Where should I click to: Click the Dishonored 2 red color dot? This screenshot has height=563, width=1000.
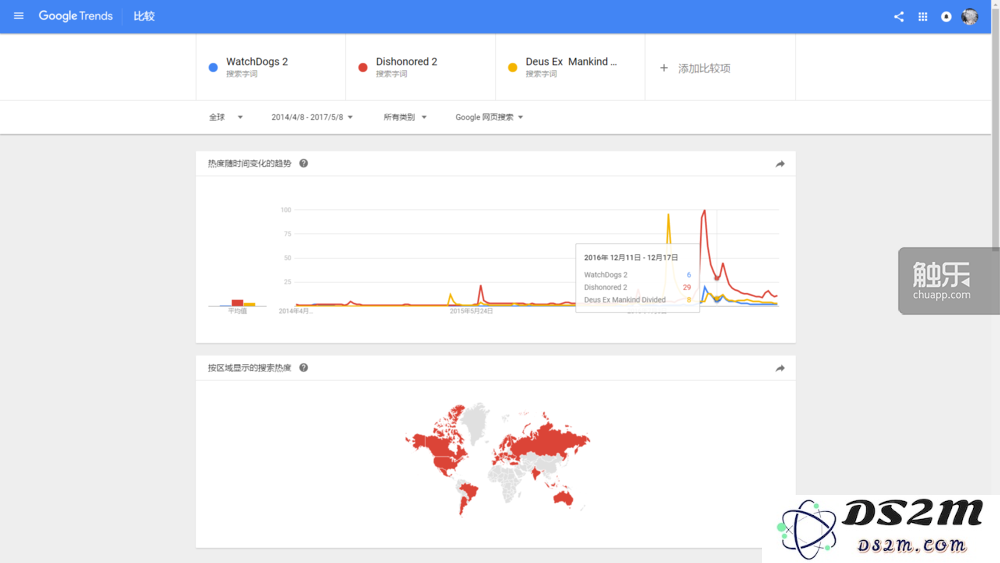[x=362, y=68]
